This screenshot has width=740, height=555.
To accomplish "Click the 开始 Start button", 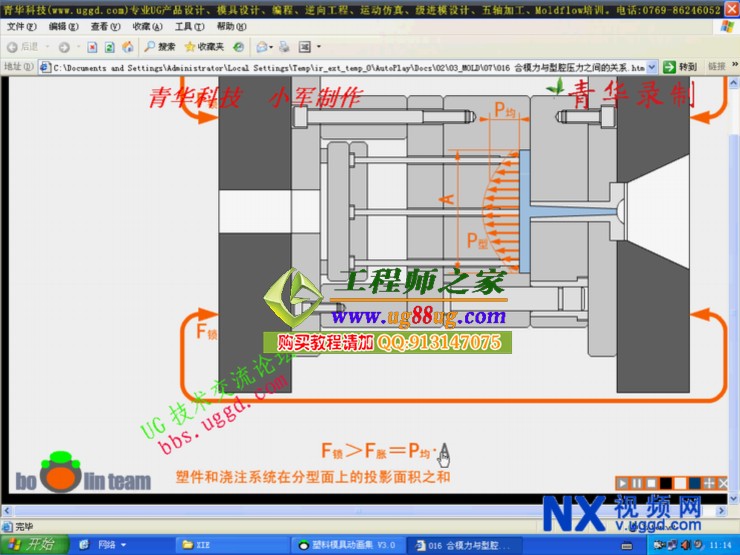I will 33,545.
